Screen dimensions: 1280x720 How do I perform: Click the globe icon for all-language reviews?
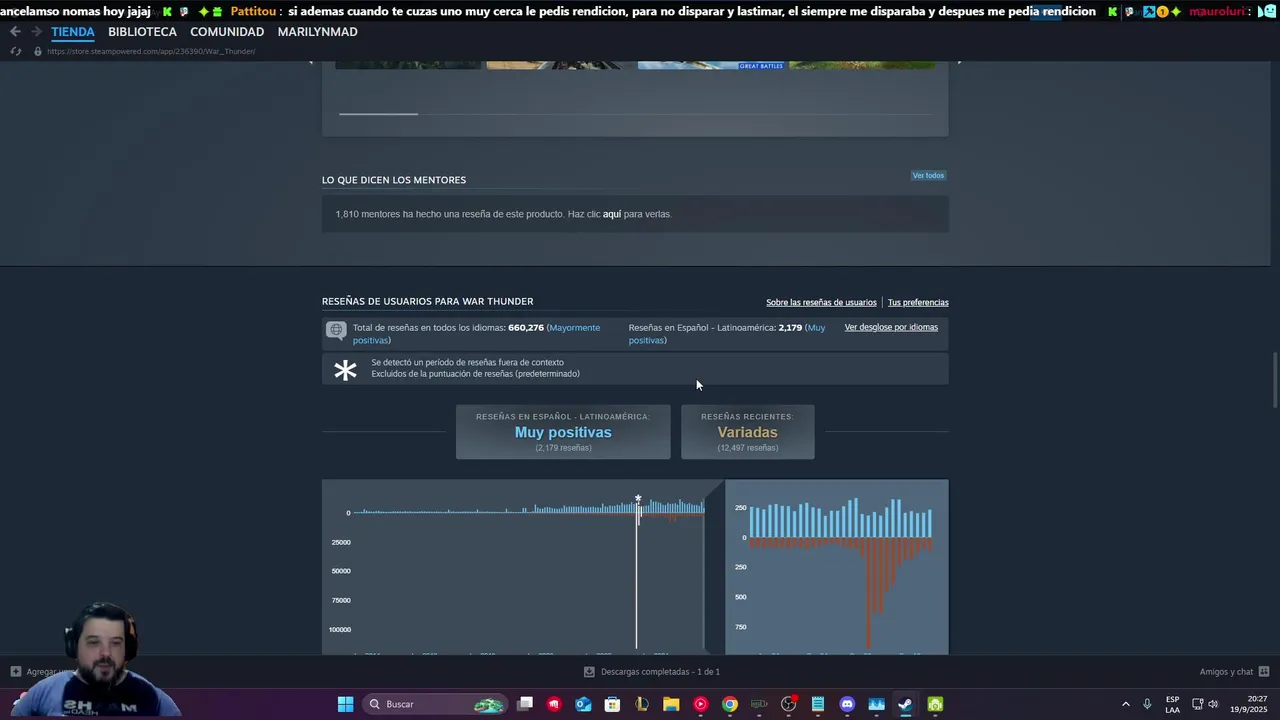pos(336,330)
